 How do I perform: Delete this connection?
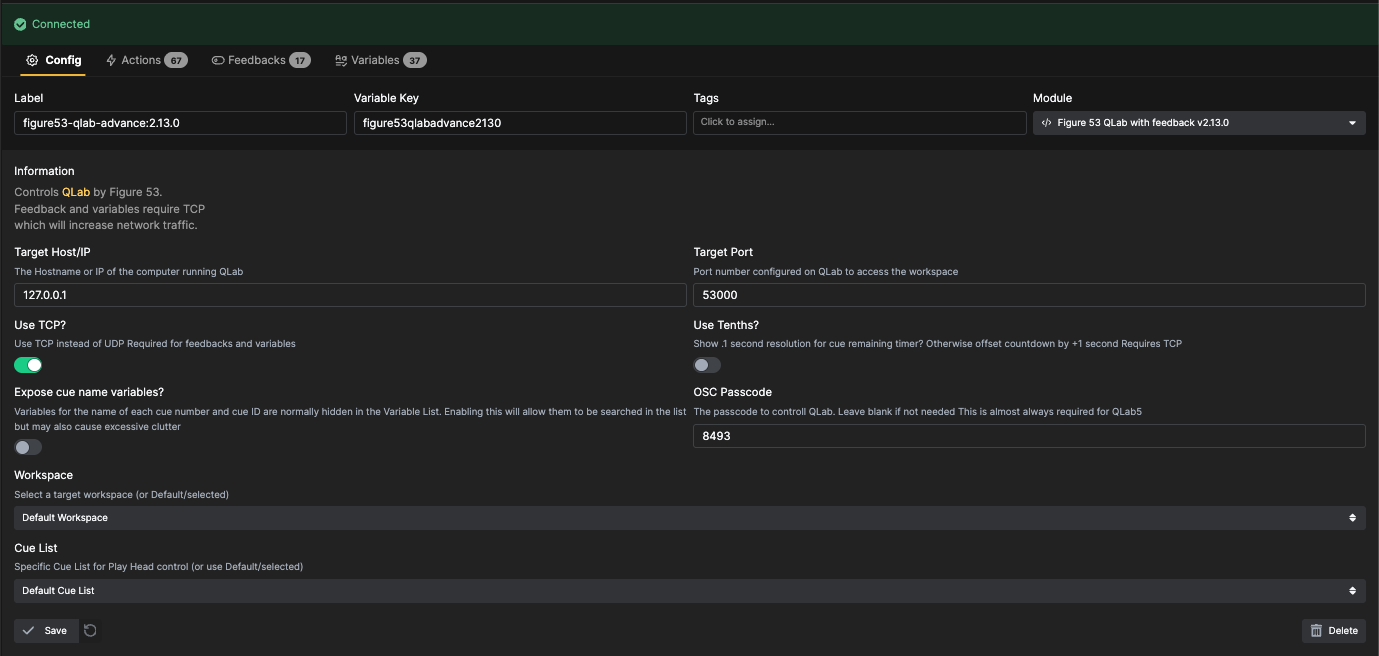(1334, 630)
